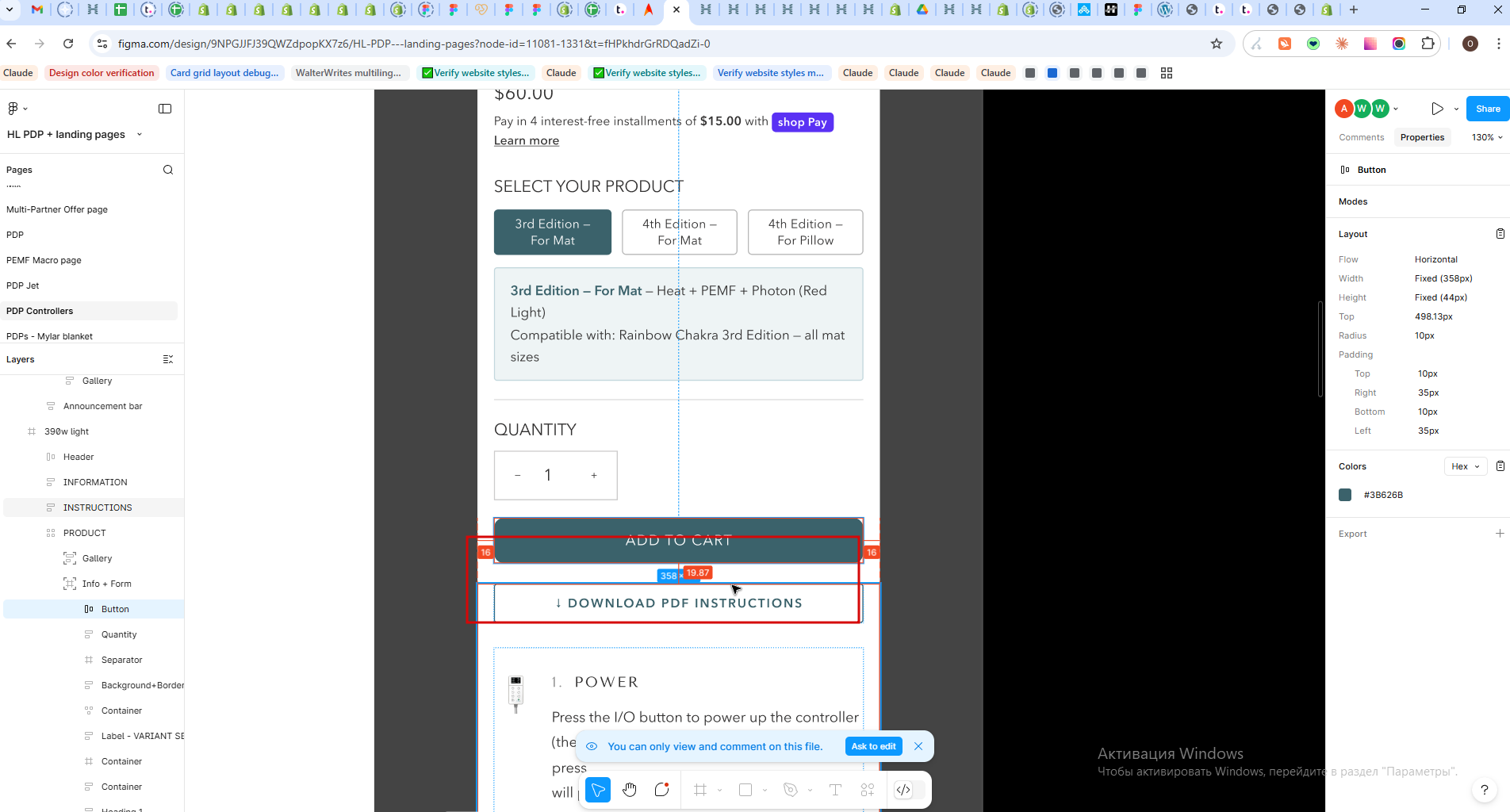Viewport: 1510px width, 812px height.
Task: Search pages with the magnifier icon
Action: tap(168, 170)
